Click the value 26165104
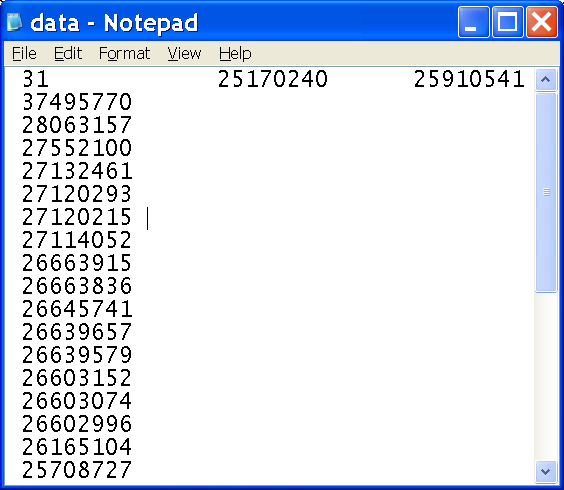The height and width of the screenshot is (490, 564). coord(77,447)
